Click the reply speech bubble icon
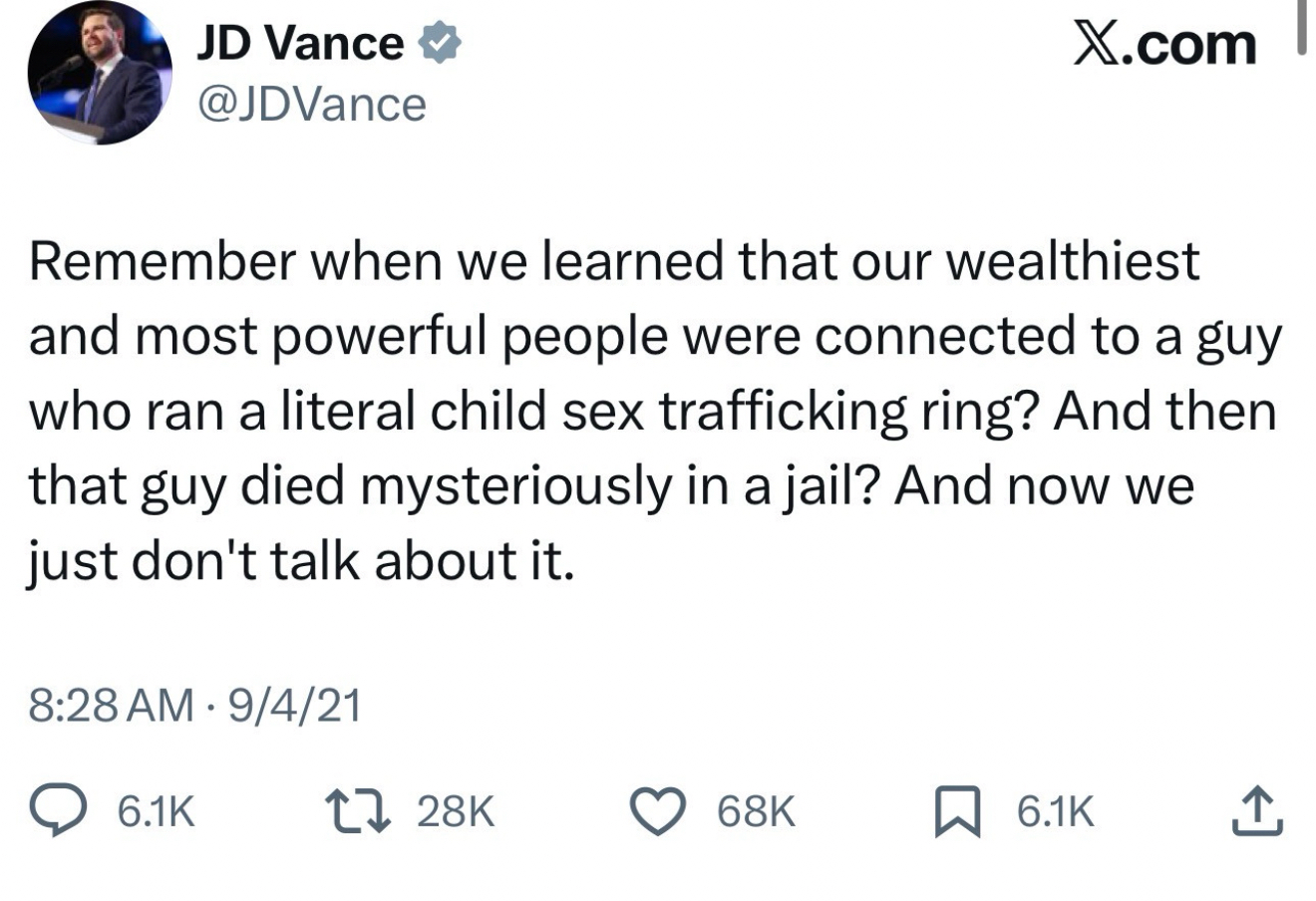 (59, 811)
